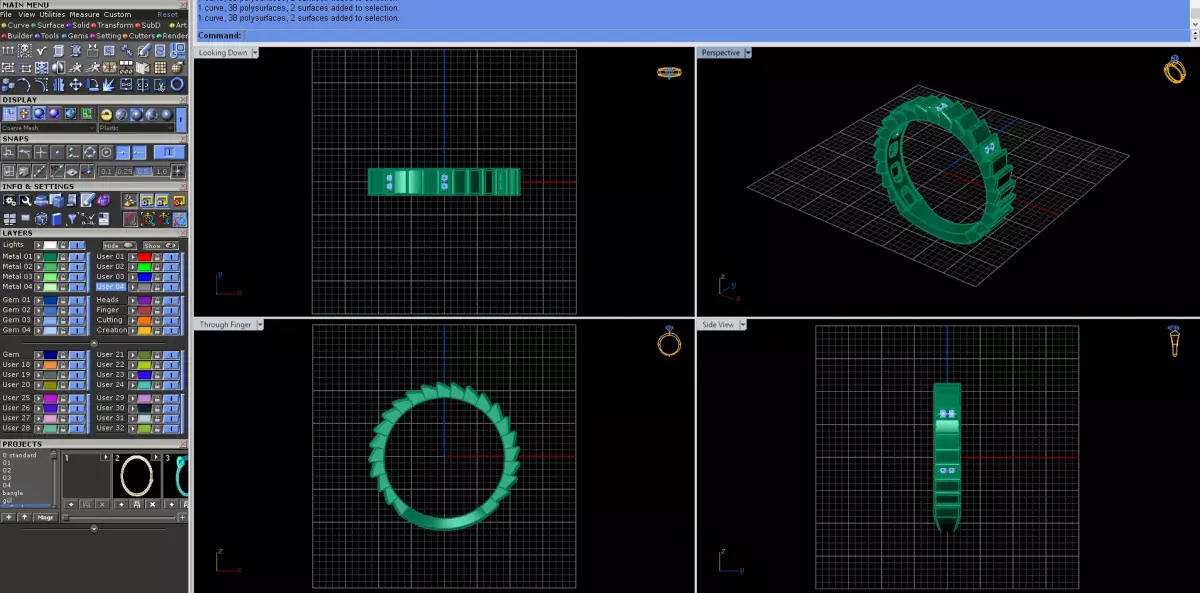Toggle the circle center snap icon
The width and height of the screenshot is (1200, 593).
[x=106, y=152]
